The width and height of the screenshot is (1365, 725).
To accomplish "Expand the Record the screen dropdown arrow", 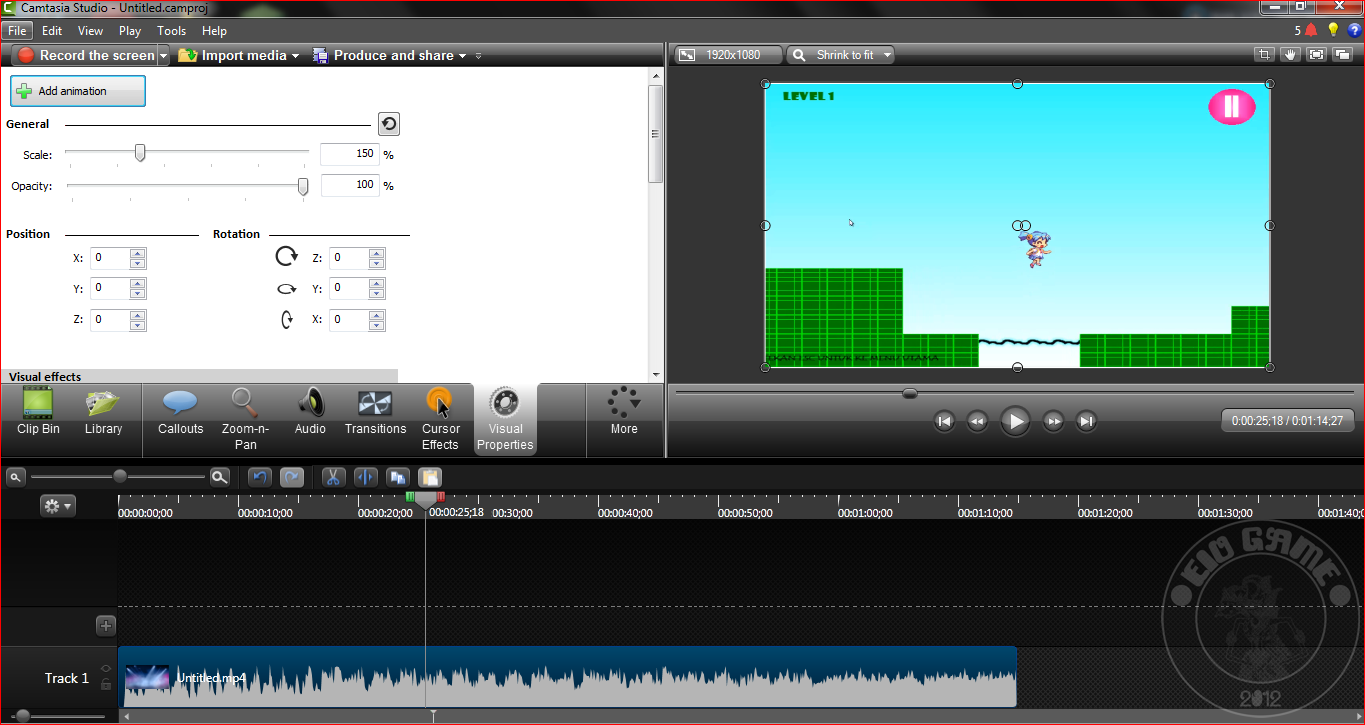I will 164,56.
